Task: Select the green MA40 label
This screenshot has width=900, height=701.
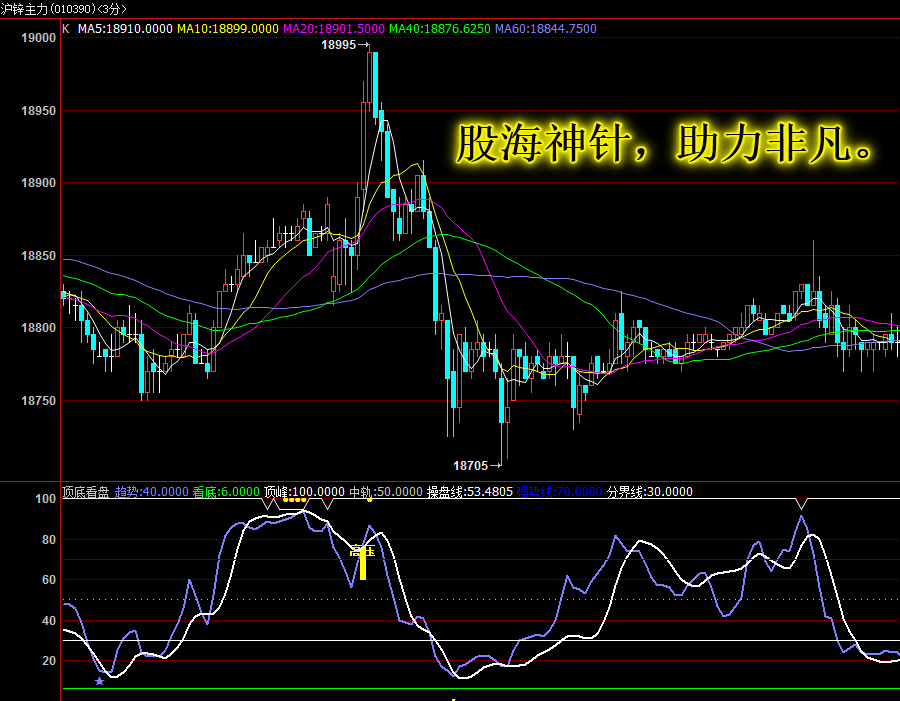Action: point(440,28)
